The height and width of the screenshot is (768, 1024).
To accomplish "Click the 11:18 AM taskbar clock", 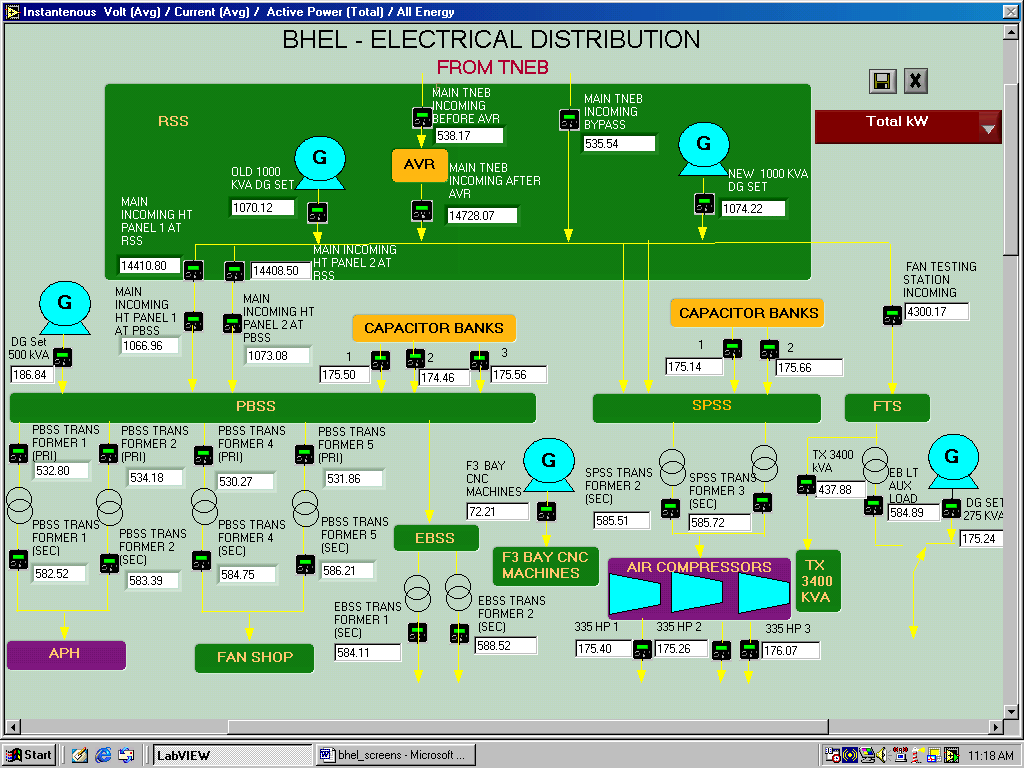I will pos(991,756).
